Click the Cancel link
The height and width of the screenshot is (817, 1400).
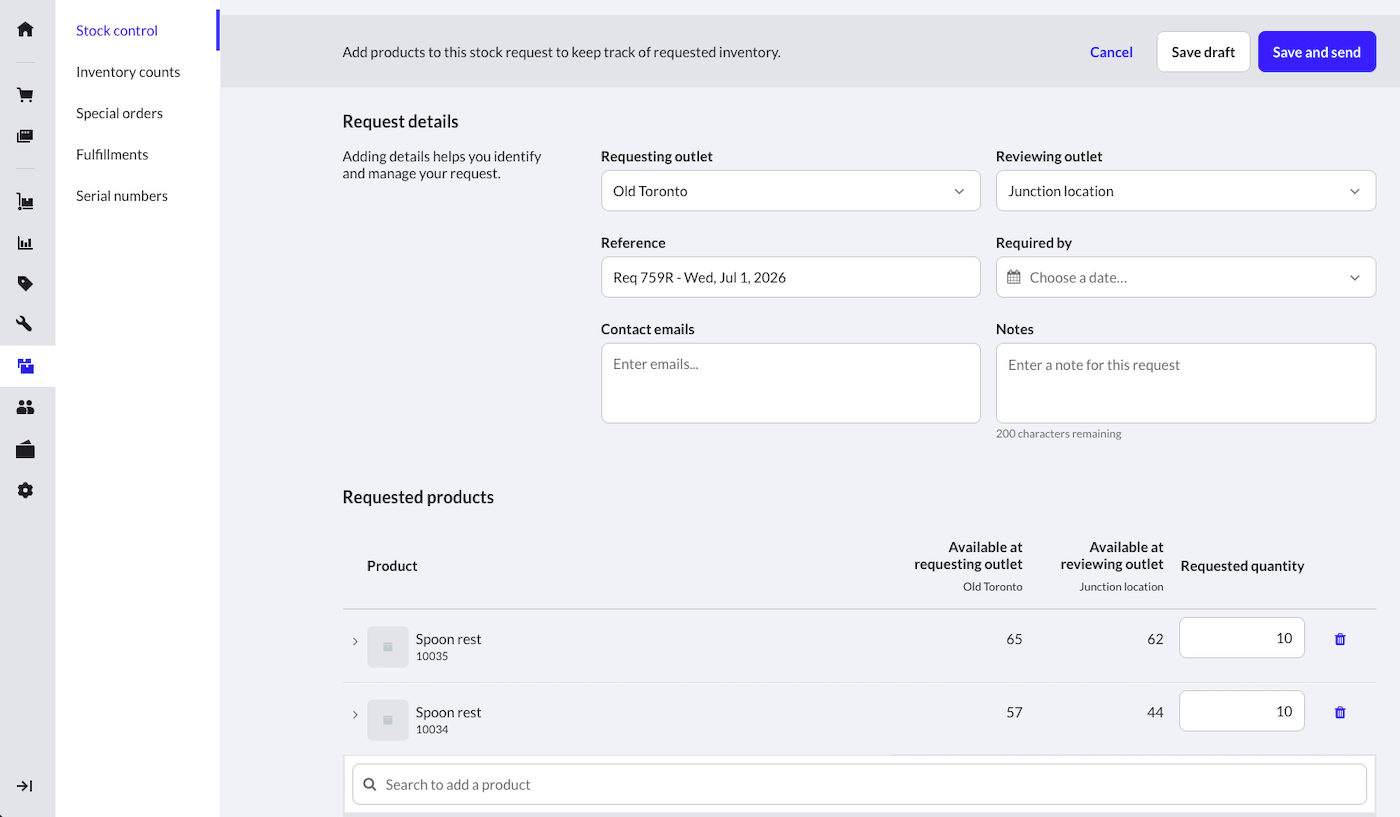tap(1111, 52)
